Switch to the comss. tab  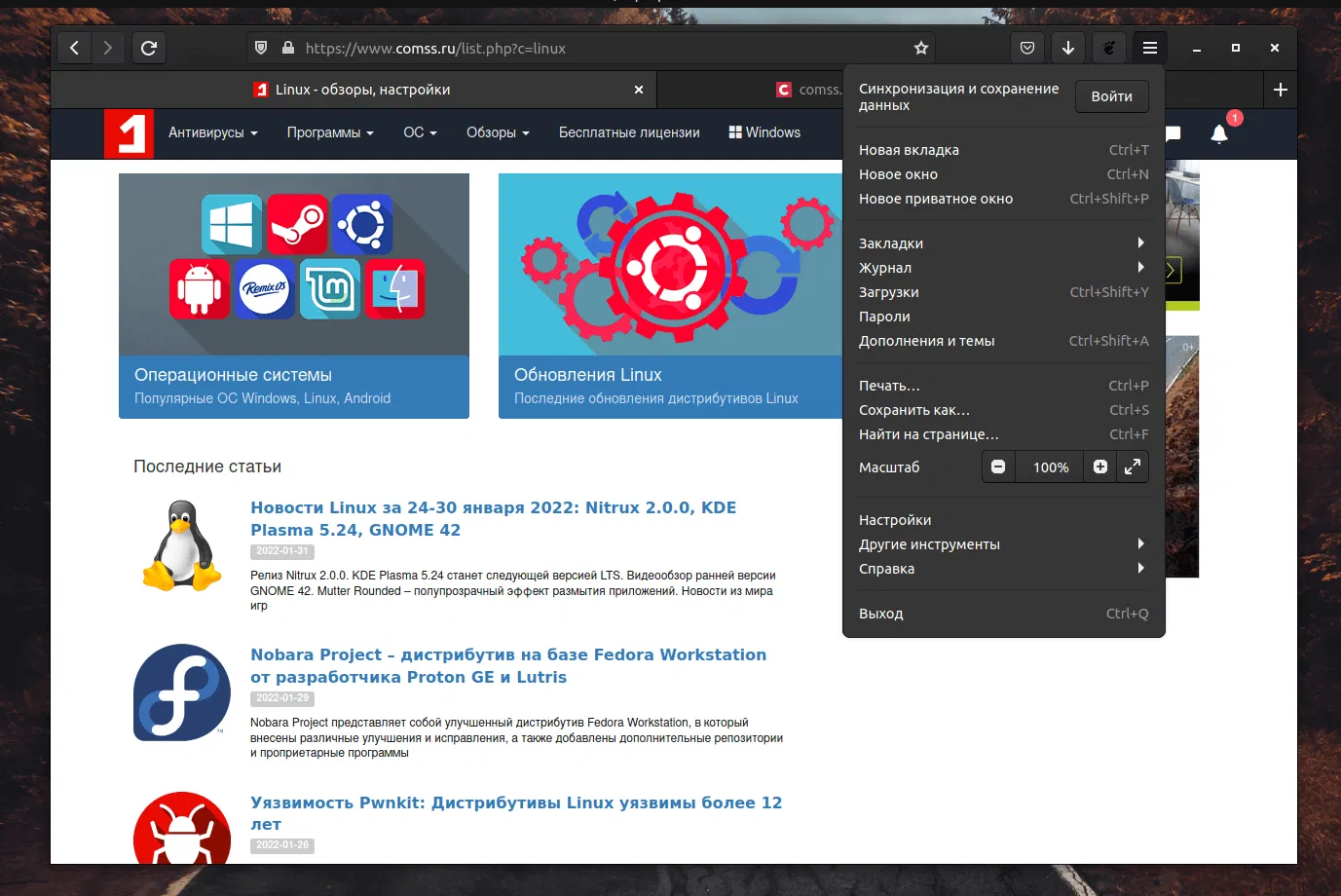click(751, 90)
